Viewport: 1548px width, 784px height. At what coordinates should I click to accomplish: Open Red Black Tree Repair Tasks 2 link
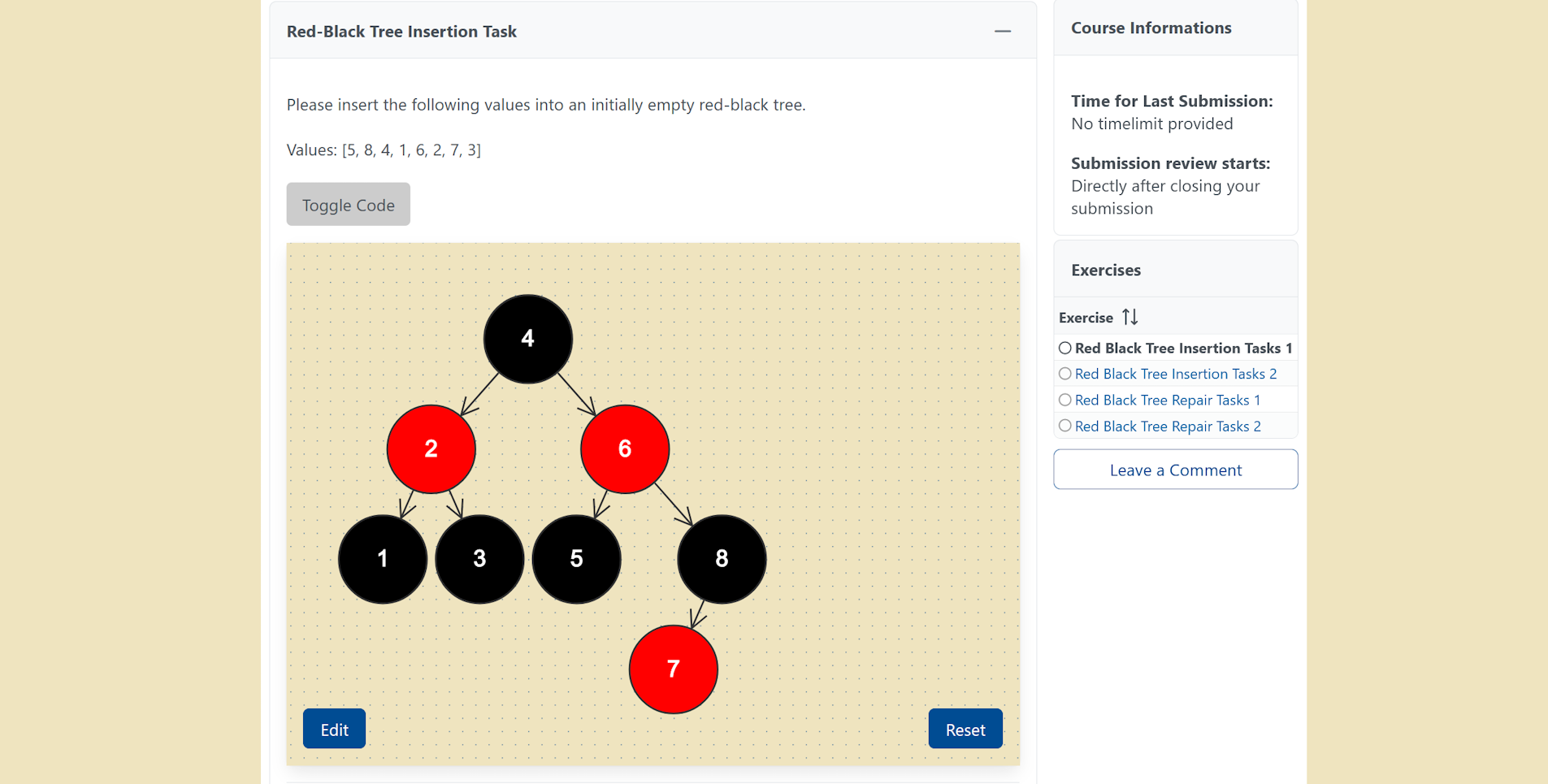[1168, 427]
